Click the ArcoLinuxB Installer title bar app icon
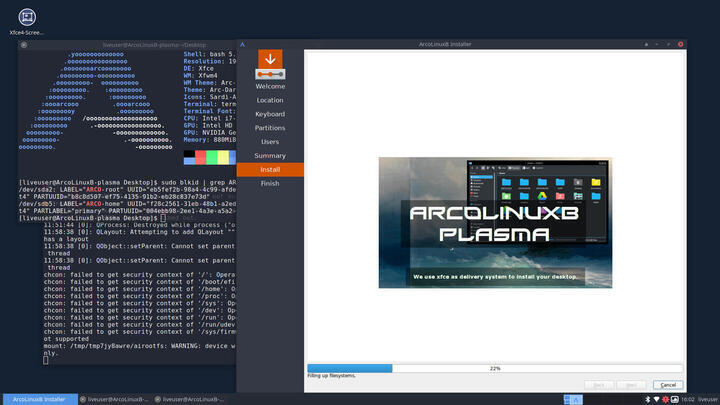This screenshot has height=405, width=720. 242,45
